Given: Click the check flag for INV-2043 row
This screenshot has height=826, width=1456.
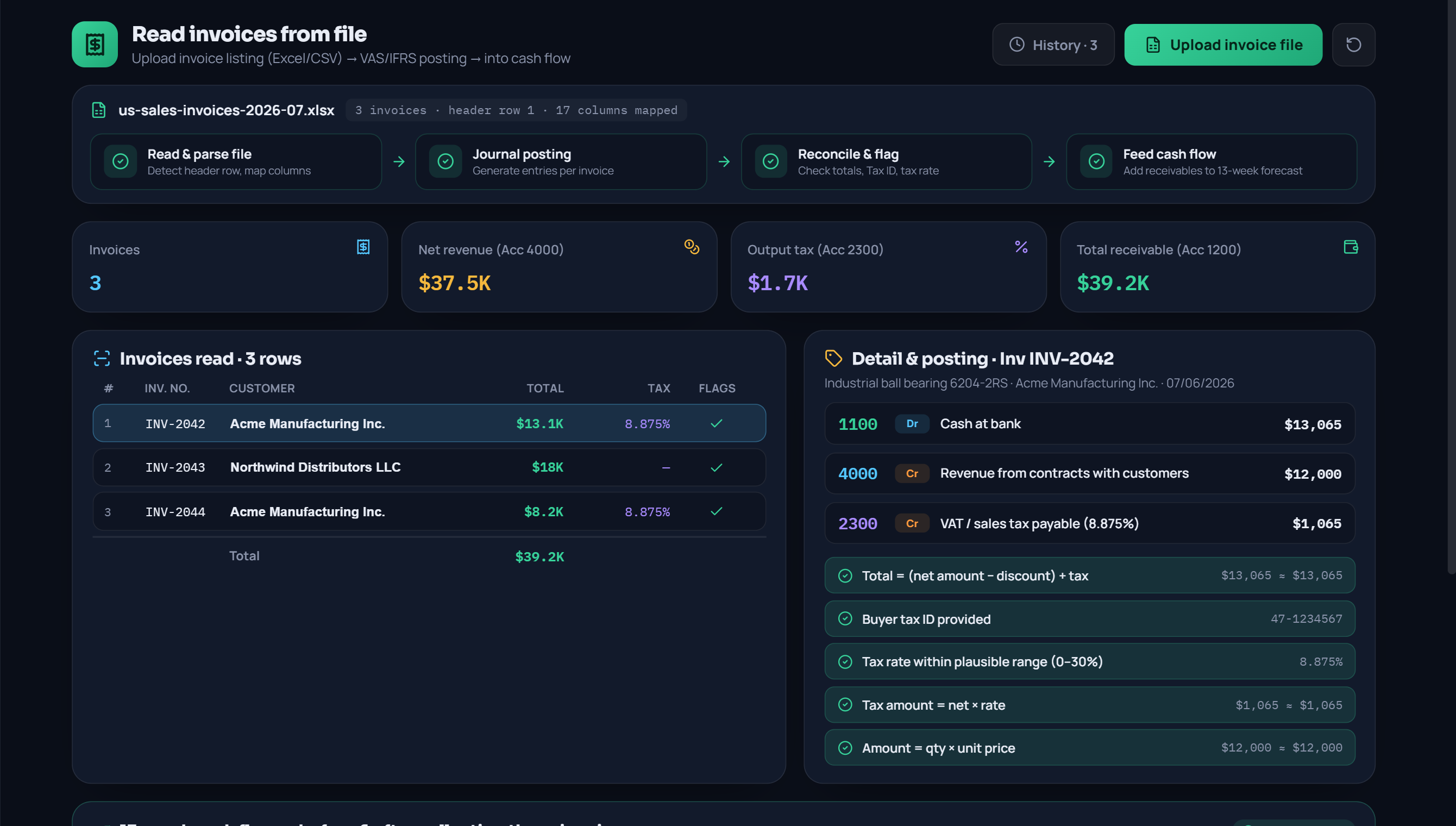Looking at the screenshot, I should [716, 467].
